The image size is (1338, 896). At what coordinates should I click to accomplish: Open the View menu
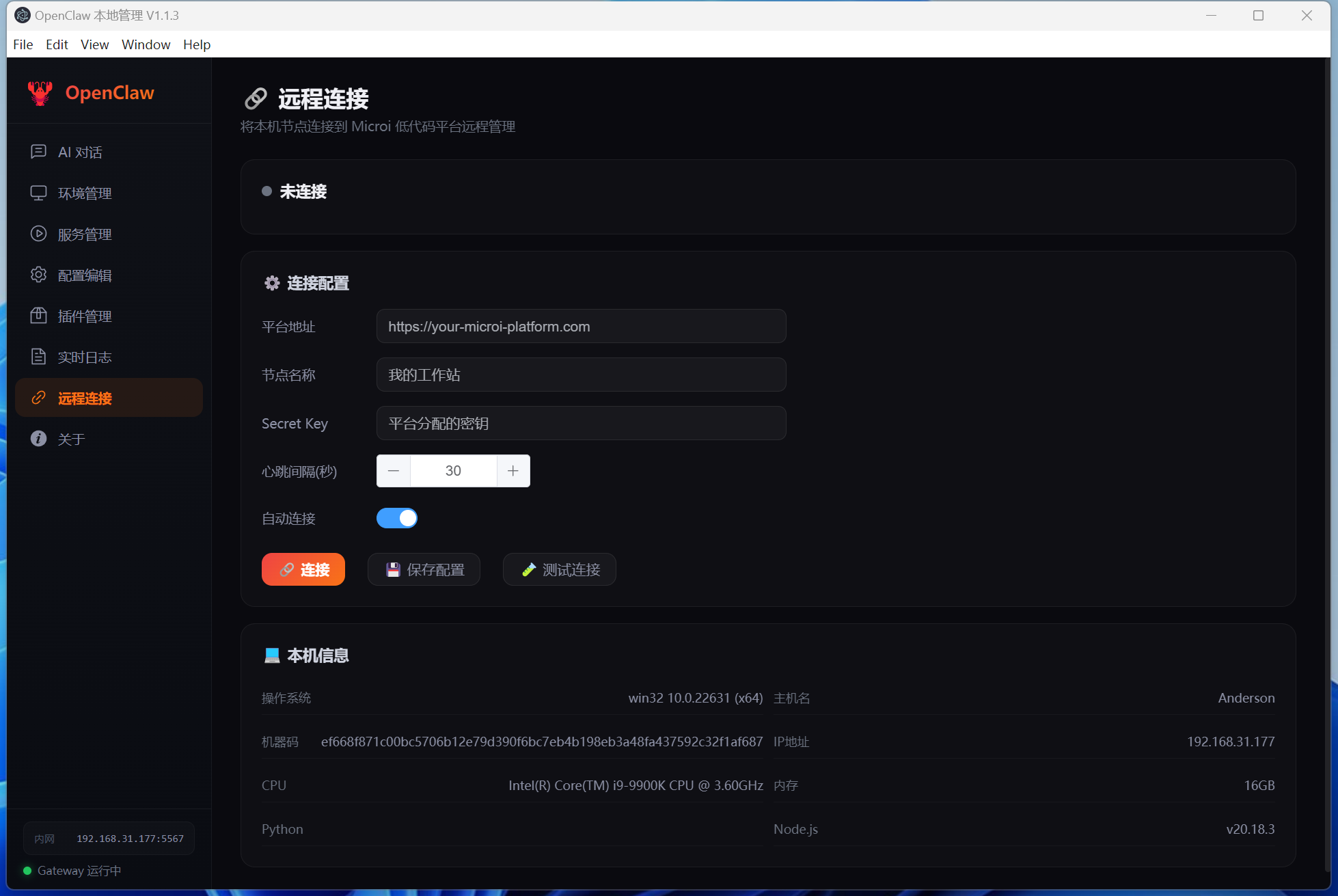(x=94, y=44)
